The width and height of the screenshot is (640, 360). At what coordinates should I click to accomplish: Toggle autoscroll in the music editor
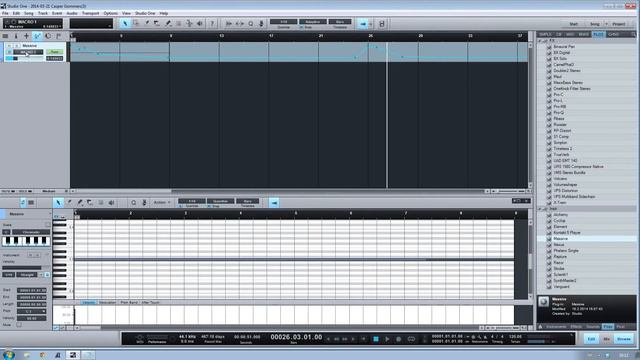(274, 202)
